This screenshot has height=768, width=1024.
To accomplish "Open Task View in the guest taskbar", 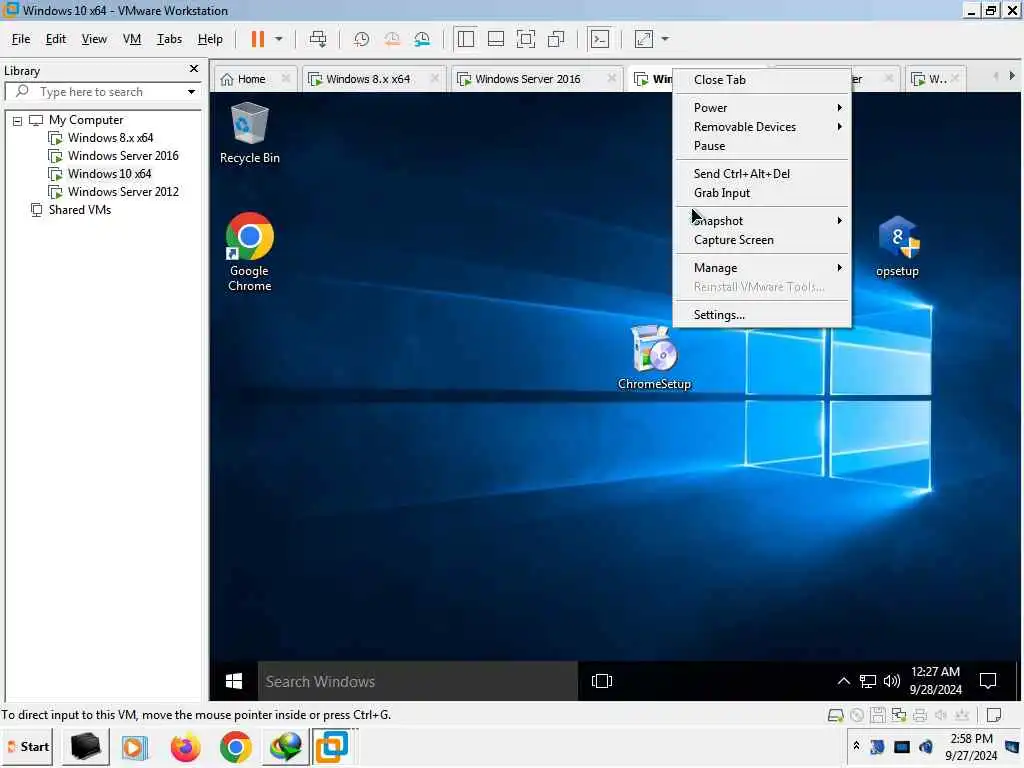I will (x=601, y=681).
